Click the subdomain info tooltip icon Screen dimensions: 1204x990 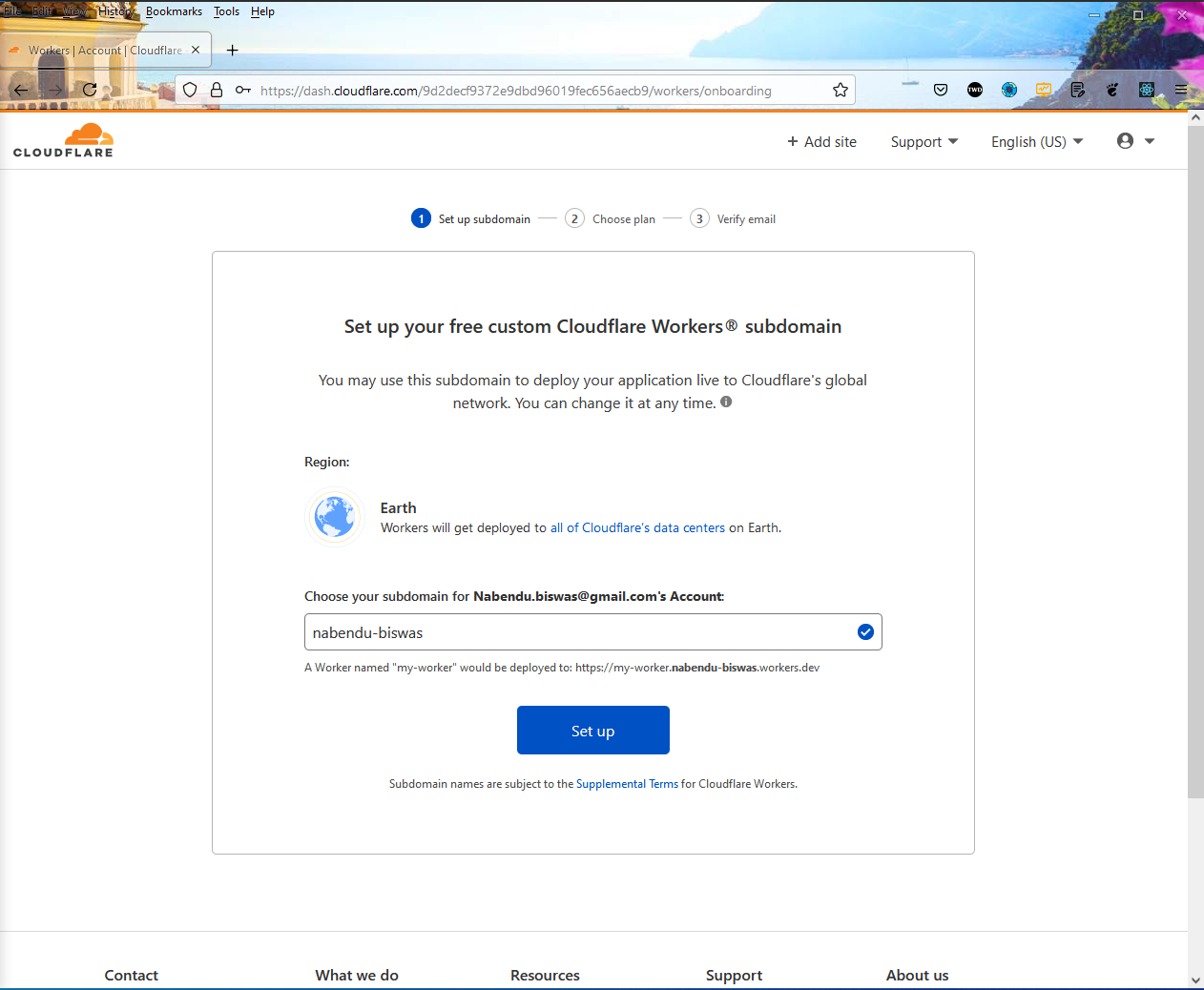tap(726, 402)
